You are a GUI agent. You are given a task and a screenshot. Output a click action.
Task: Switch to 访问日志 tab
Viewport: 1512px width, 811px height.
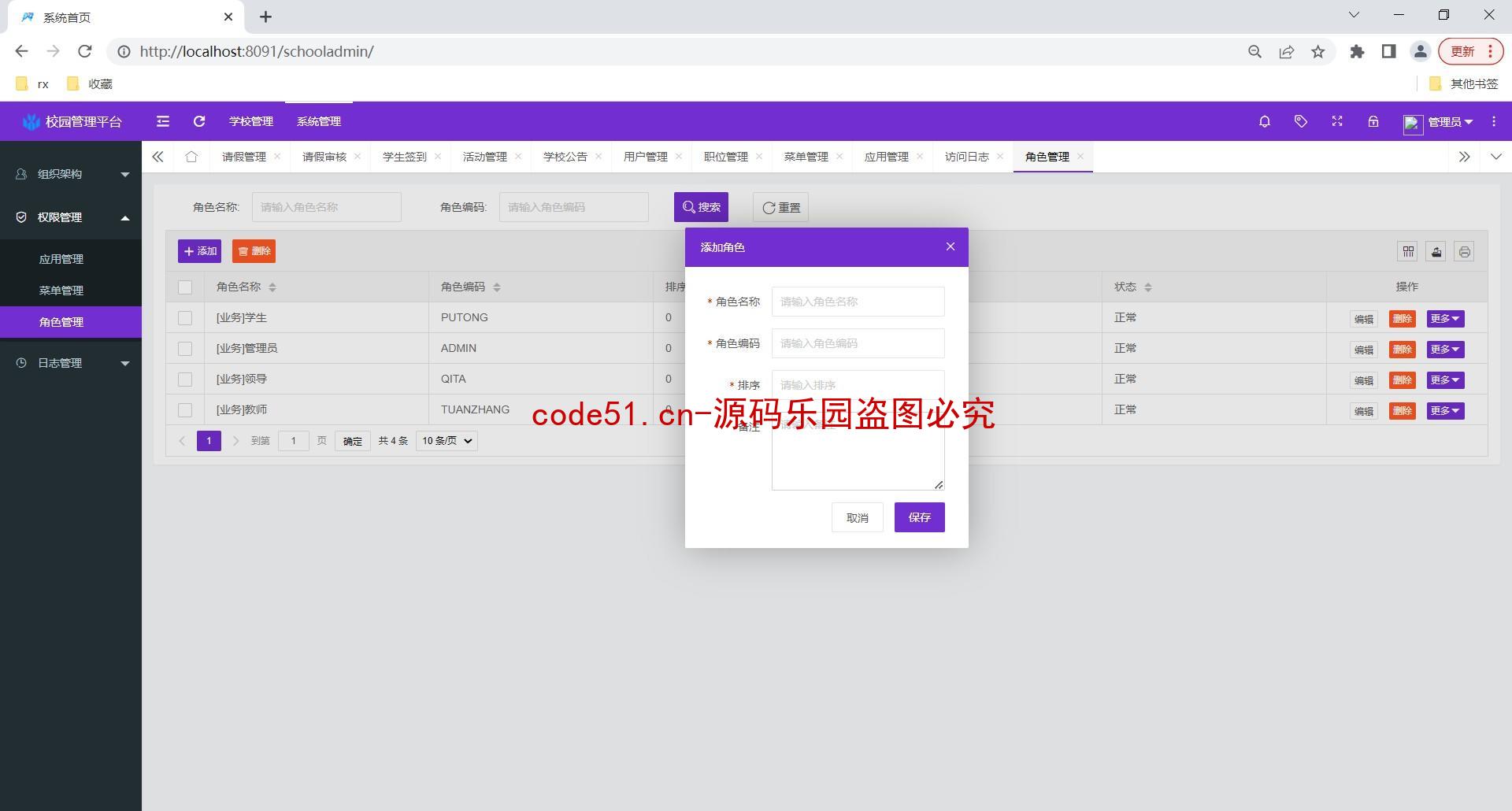click(966, 157)
